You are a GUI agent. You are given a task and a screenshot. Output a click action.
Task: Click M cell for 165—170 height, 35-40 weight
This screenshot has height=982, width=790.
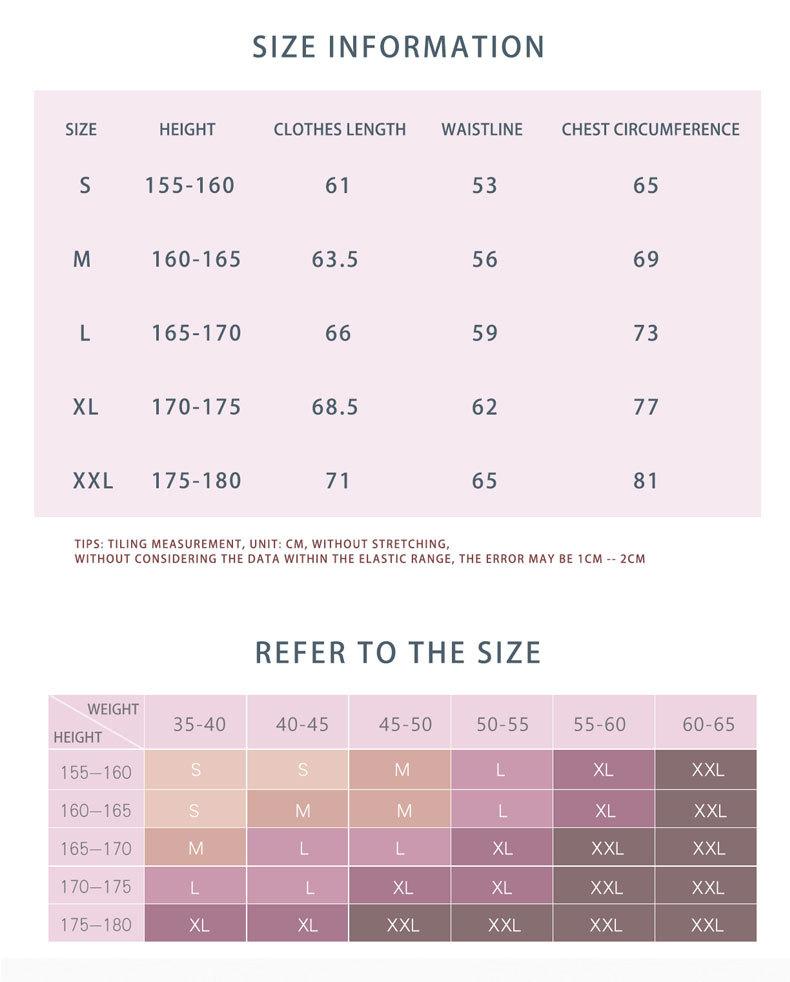coord(196,849)
